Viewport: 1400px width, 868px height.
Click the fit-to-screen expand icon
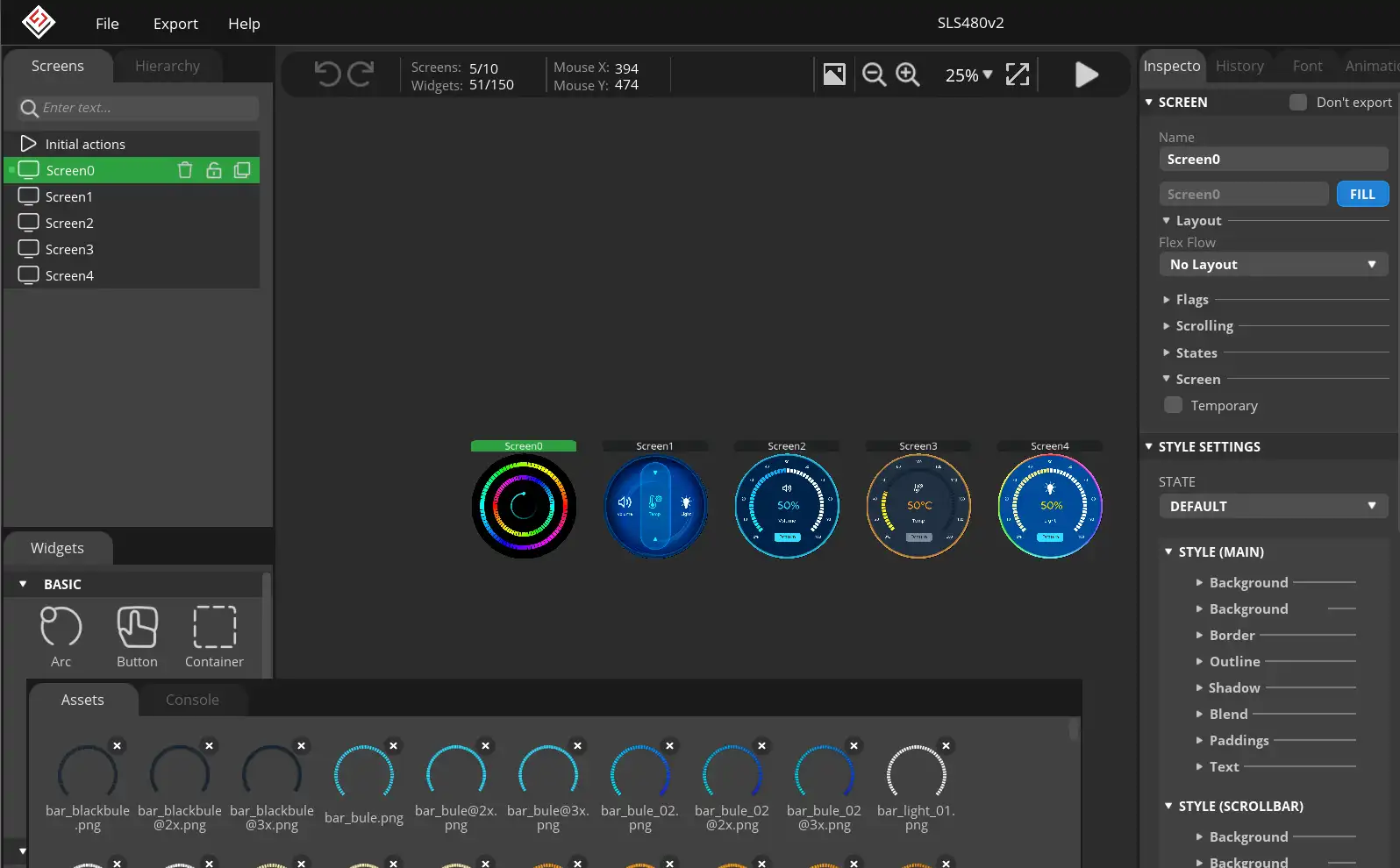(x=1017, y=75)
